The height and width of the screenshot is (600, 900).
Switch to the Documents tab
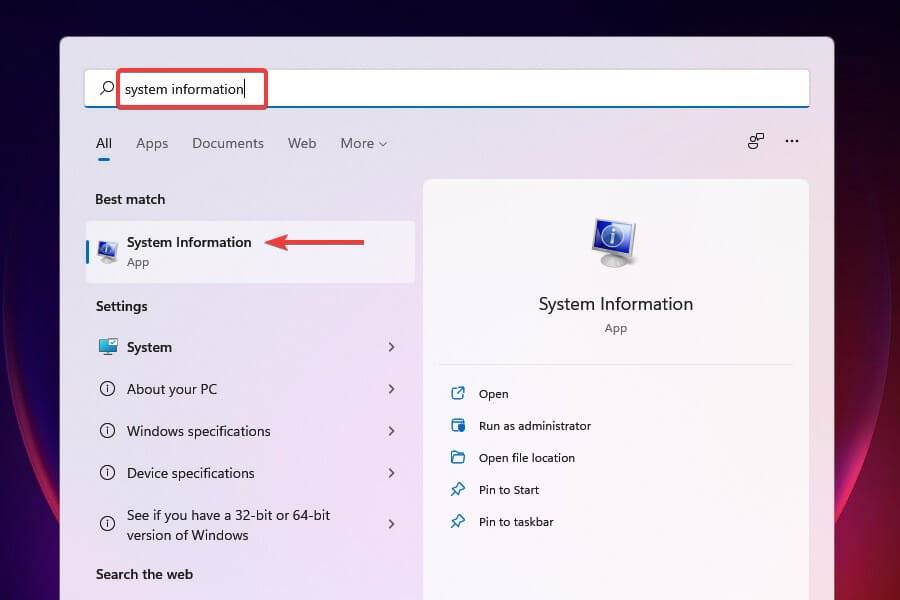228,143
